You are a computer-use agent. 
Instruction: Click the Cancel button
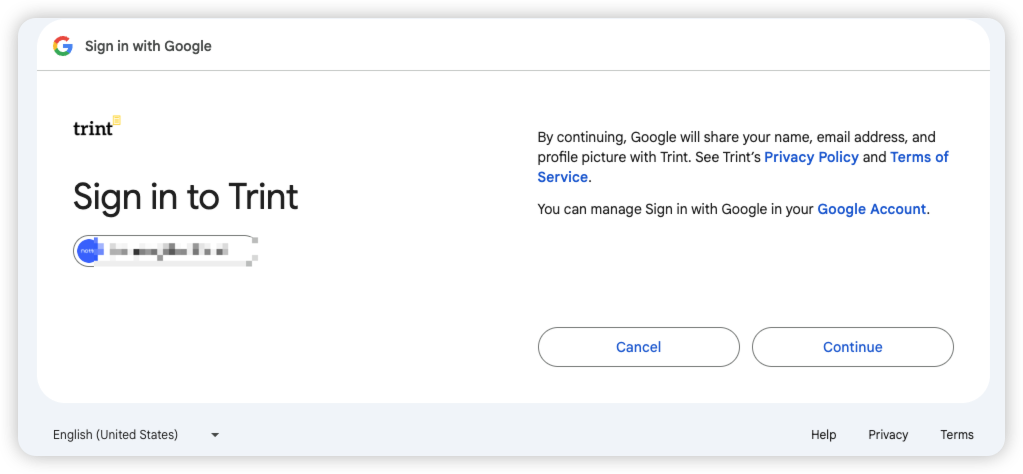(639, 347)
